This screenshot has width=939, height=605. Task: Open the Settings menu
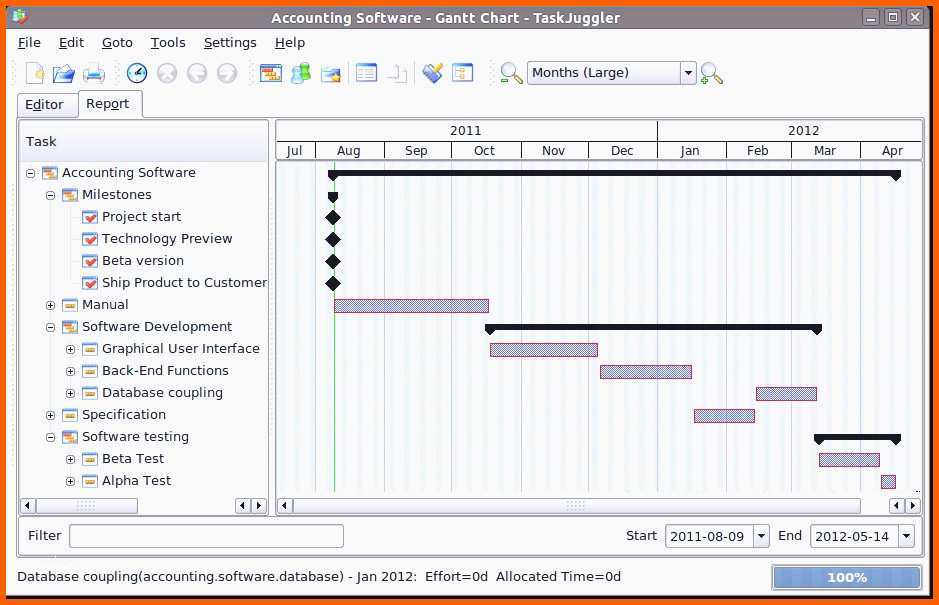pyautogui.click(x=230, y=43)
